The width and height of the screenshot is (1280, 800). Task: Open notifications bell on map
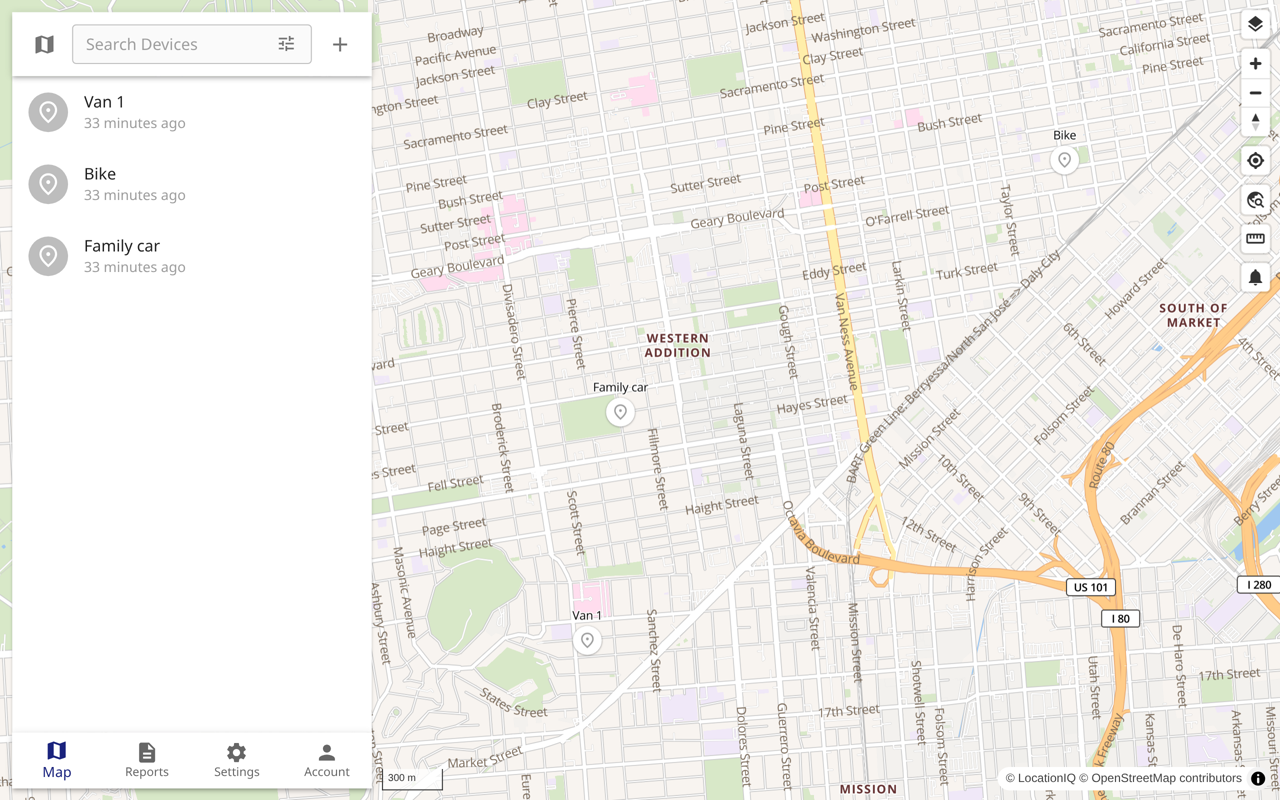(x=1255, y=278)
